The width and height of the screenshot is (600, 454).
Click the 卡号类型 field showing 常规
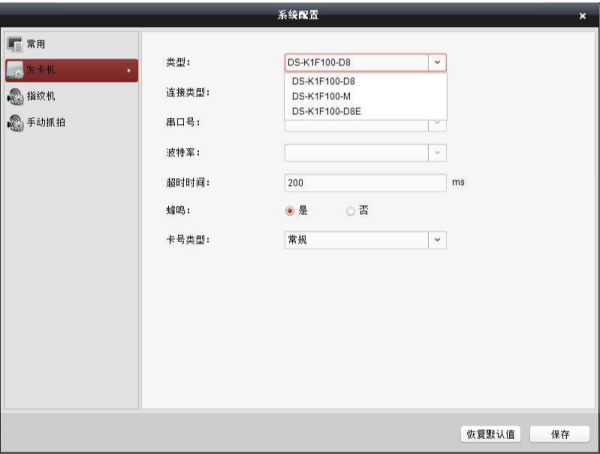(x=365, y=240)
